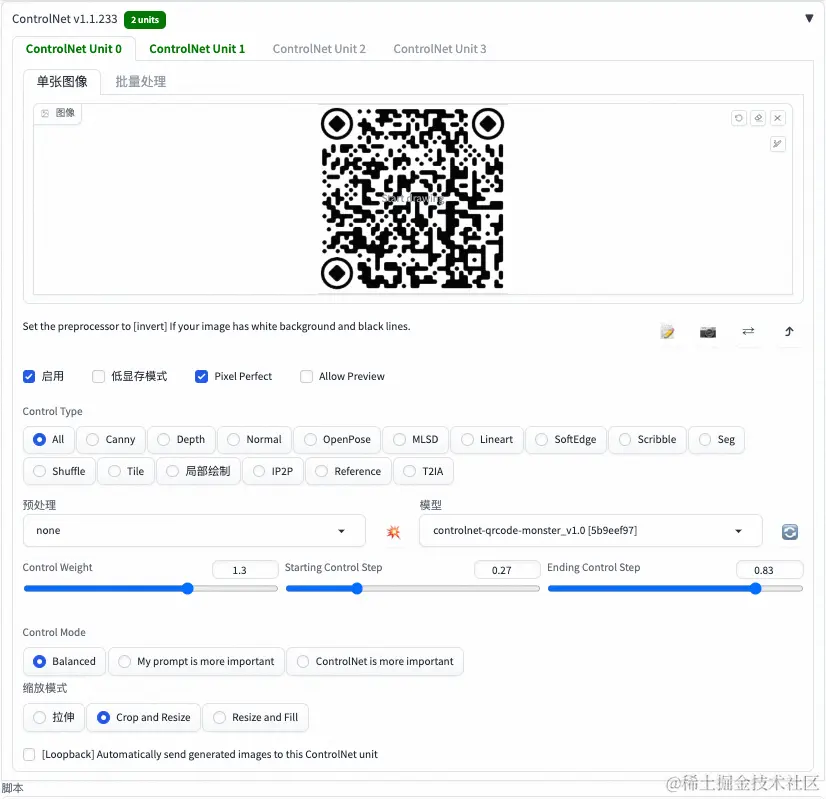
Task: Select the Canny control type
Action: [x=111, y=439]
